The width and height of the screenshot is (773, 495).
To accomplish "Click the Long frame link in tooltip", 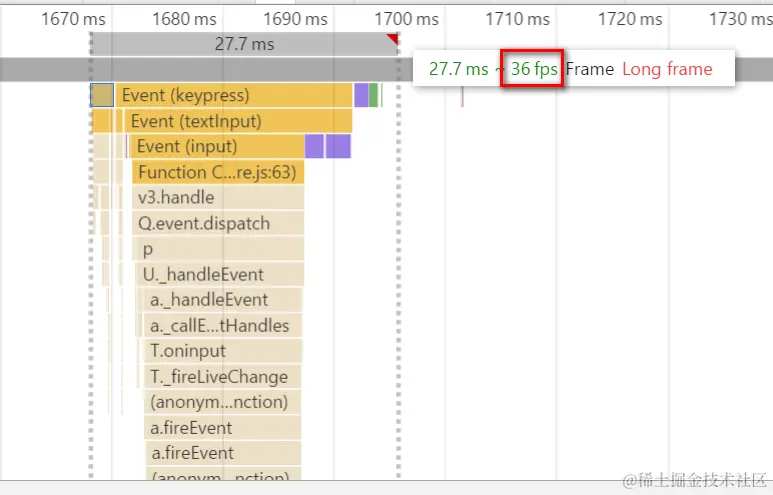I will point(667,69).
